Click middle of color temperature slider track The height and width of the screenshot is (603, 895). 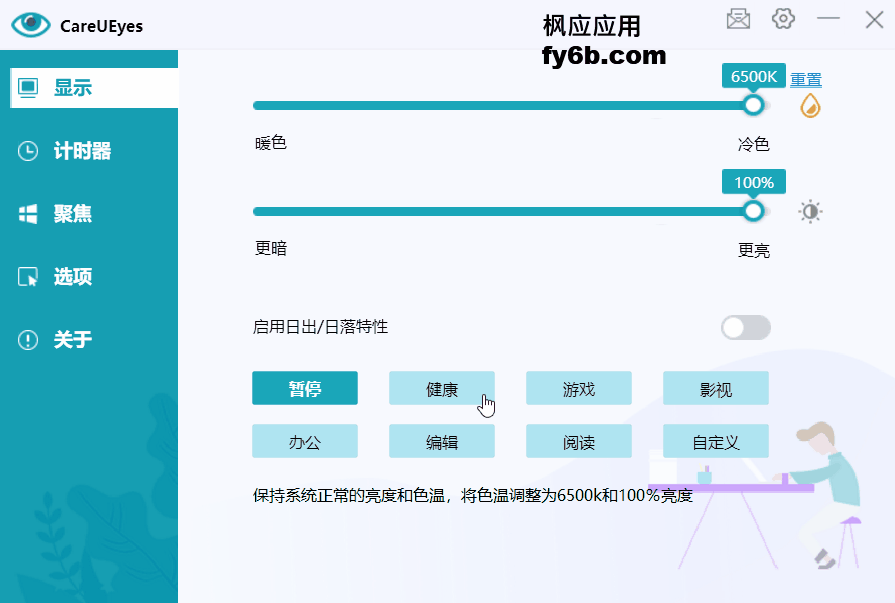(511, 106)
